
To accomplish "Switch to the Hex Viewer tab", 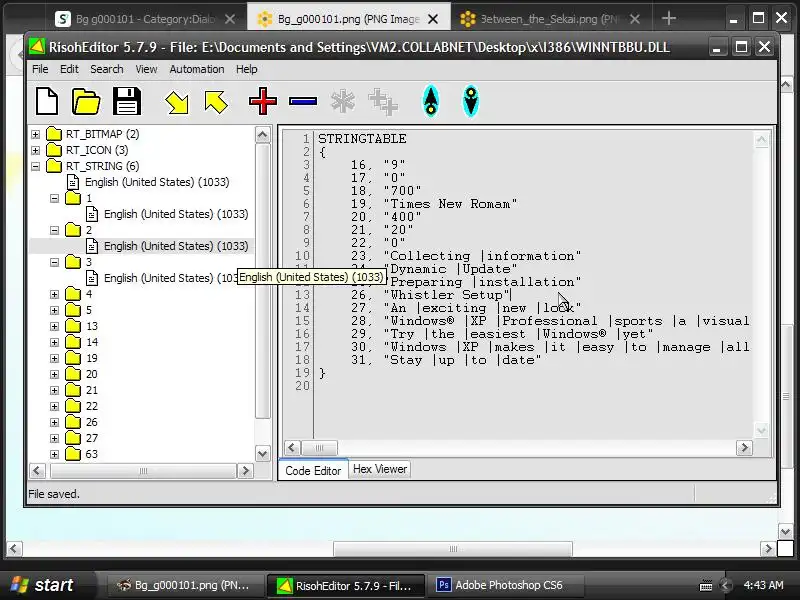I will 380,469.
